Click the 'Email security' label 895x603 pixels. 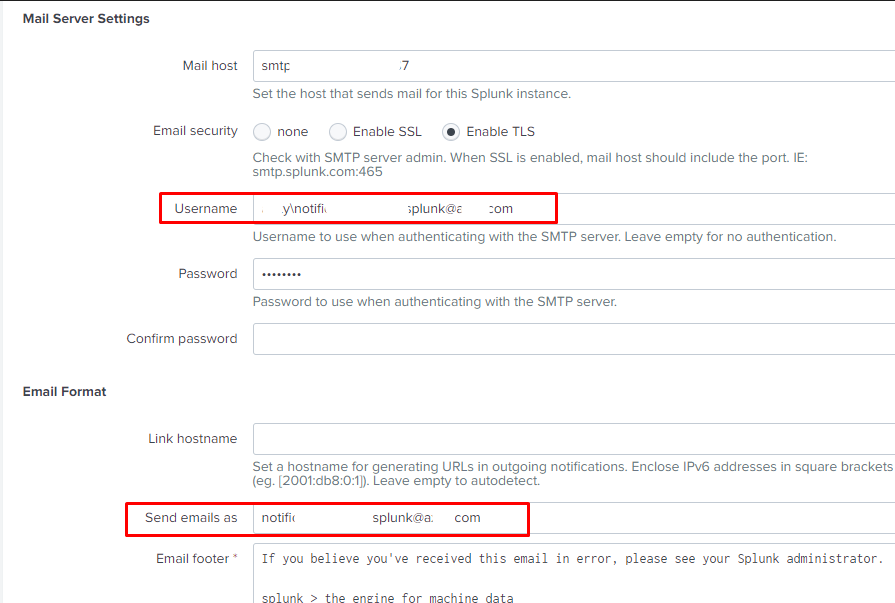click(x=195, y=131)
